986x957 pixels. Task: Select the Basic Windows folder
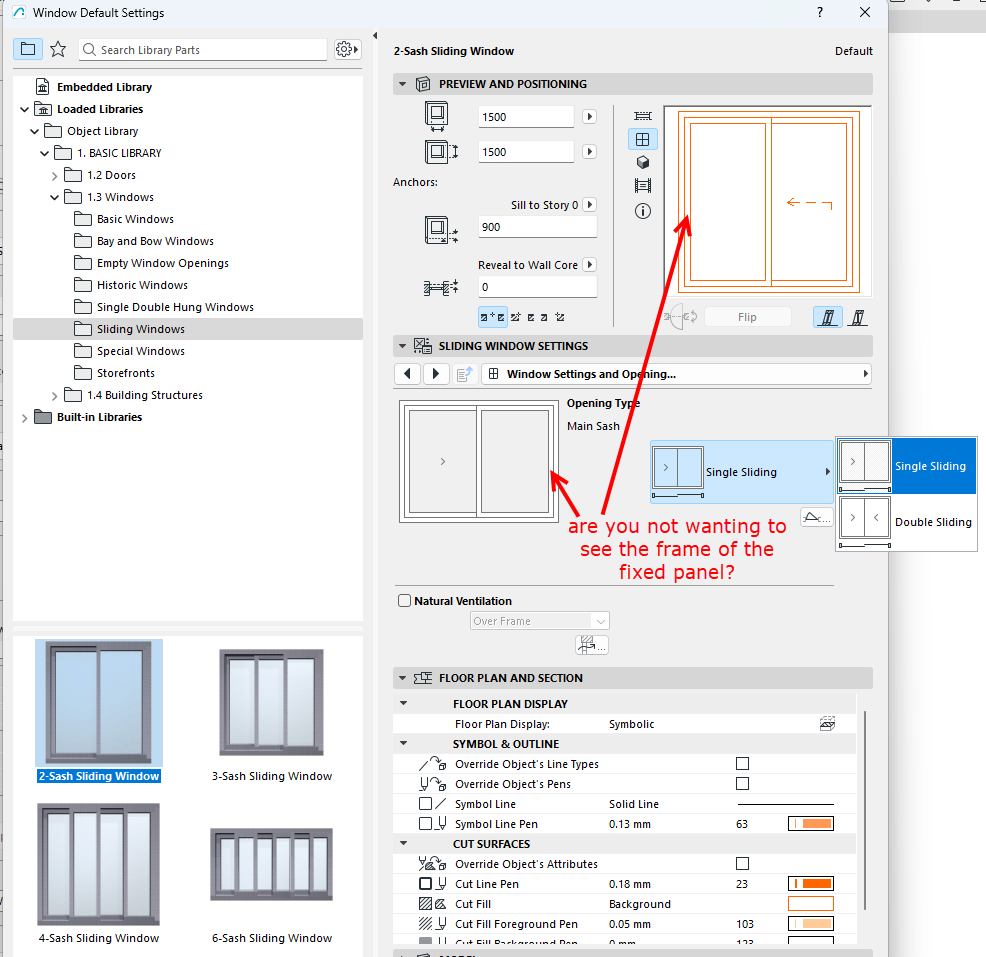pyautogui.click(x=135, y=219)
